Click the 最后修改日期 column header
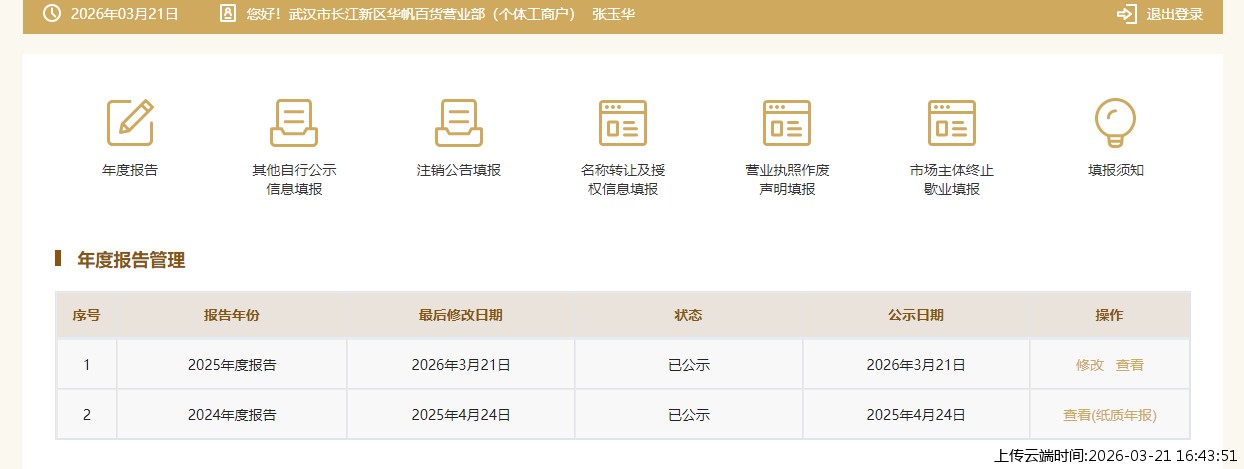 pos(461,315)
